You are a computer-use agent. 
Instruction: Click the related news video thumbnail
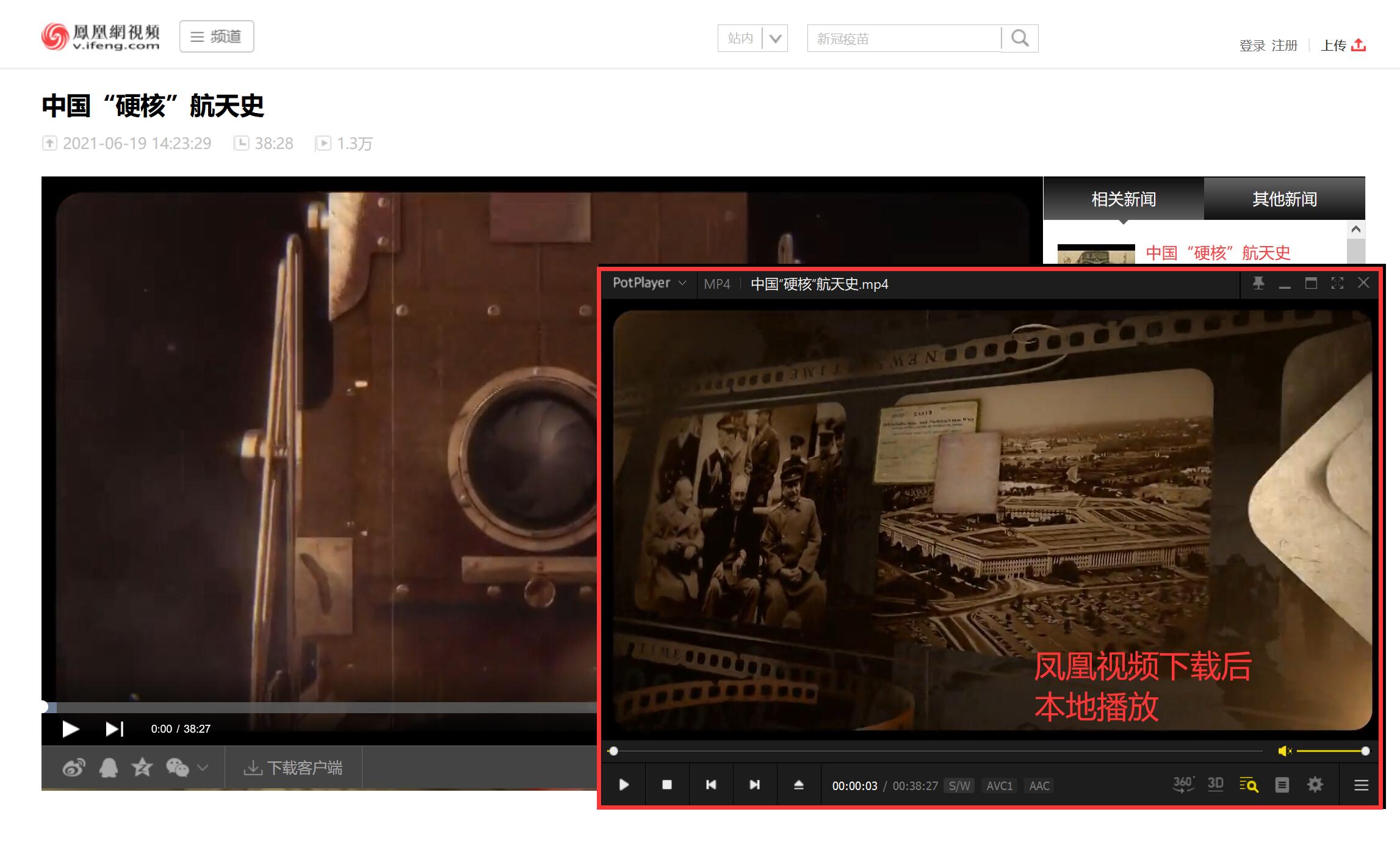(x=1096, y=254)
